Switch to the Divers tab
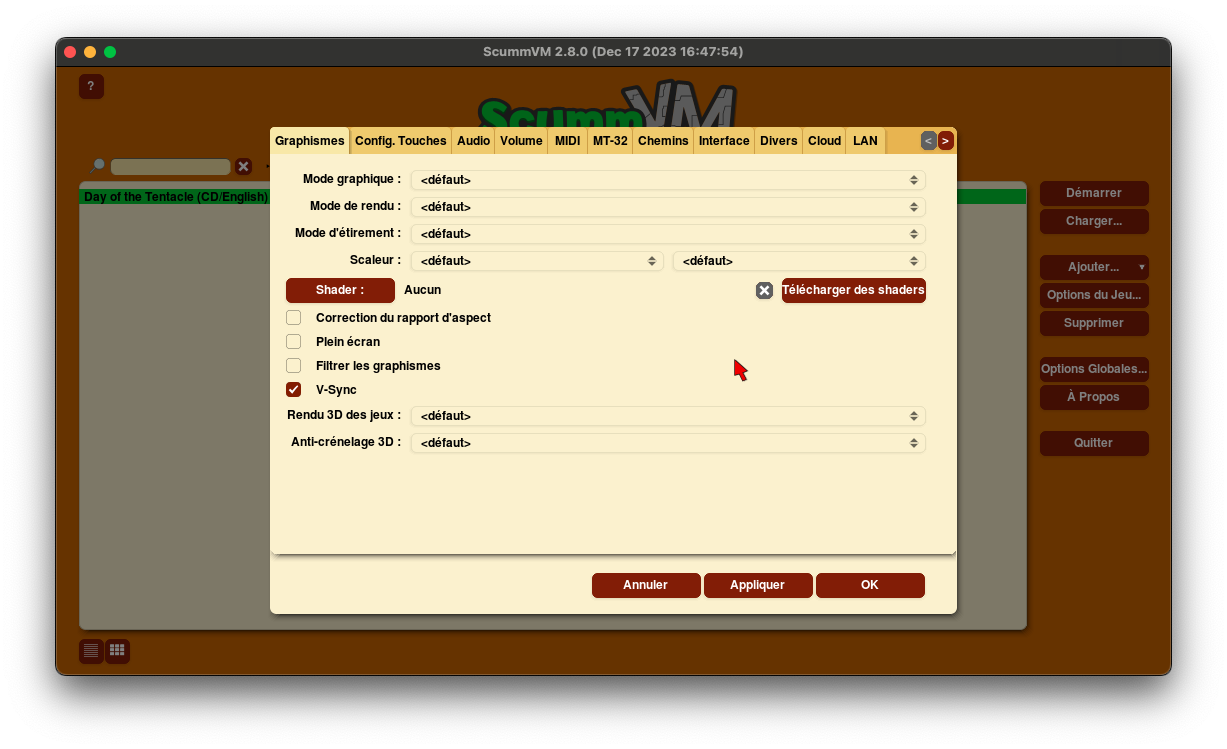1227x749 pixels. coord(779,141)
